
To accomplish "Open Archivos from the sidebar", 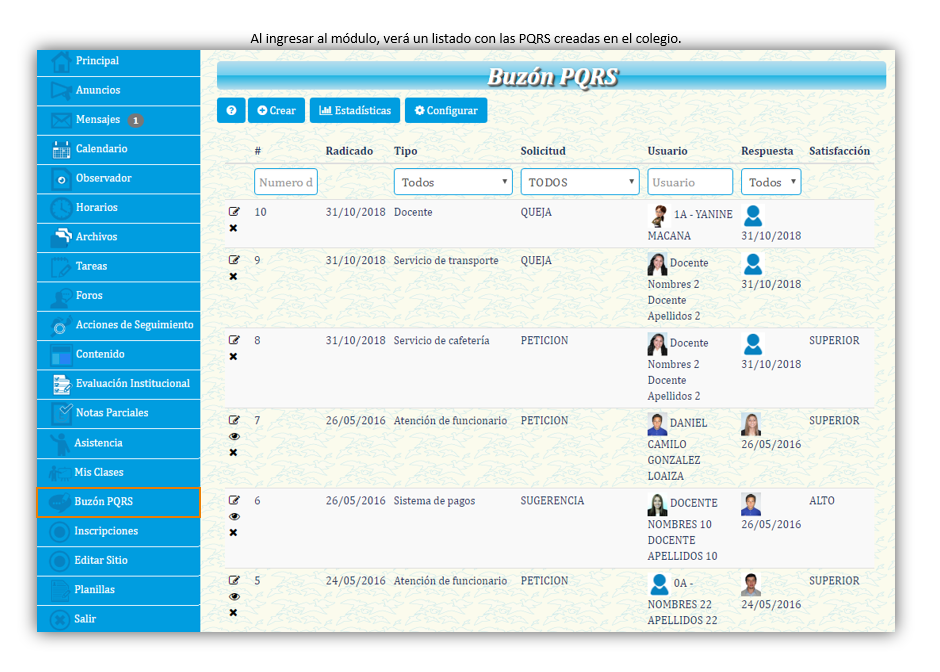I will tap(118, 237).
